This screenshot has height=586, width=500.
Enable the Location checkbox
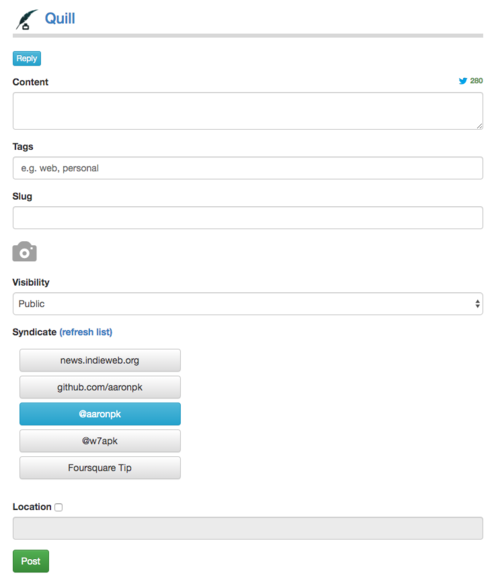[x=59, y=507]
